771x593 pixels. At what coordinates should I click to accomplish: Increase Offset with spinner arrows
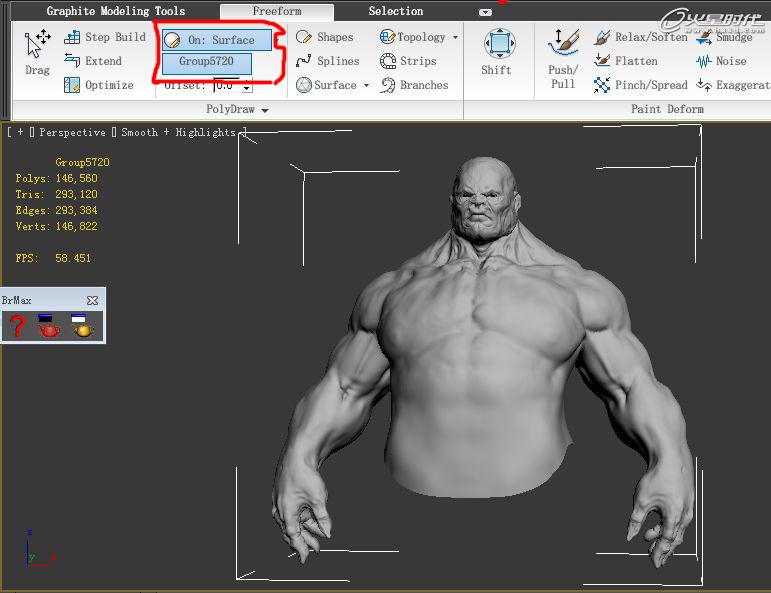click(x=247, y=82)
